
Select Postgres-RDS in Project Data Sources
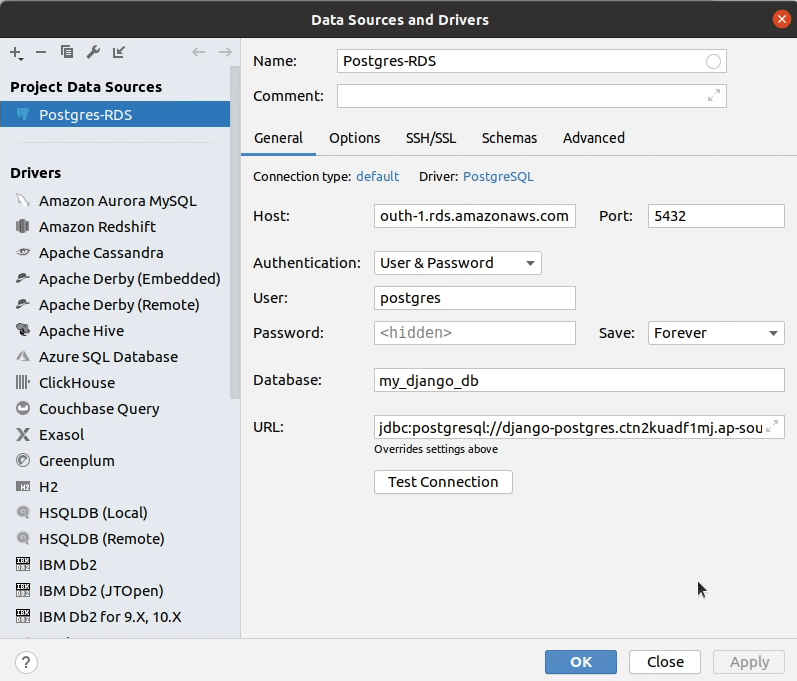pyautogui.click(x=85, y=115)
